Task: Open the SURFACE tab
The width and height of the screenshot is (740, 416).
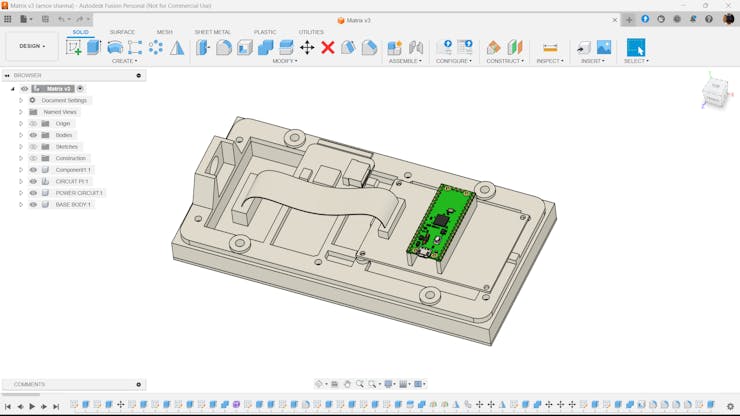Action: coord(122,32)
